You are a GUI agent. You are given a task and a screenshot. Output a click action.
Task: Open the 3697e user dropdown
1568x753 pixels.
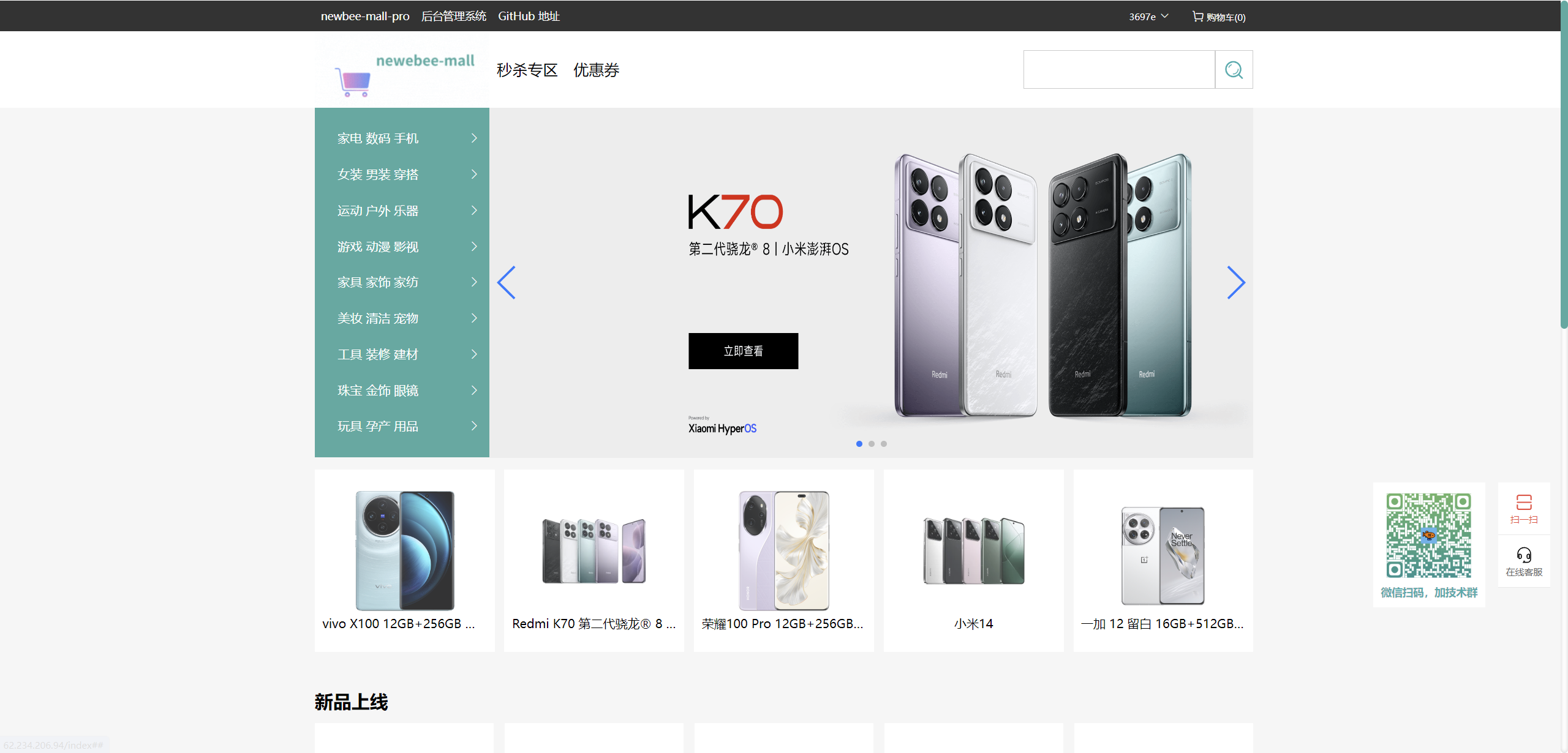tap(1148, 17)
